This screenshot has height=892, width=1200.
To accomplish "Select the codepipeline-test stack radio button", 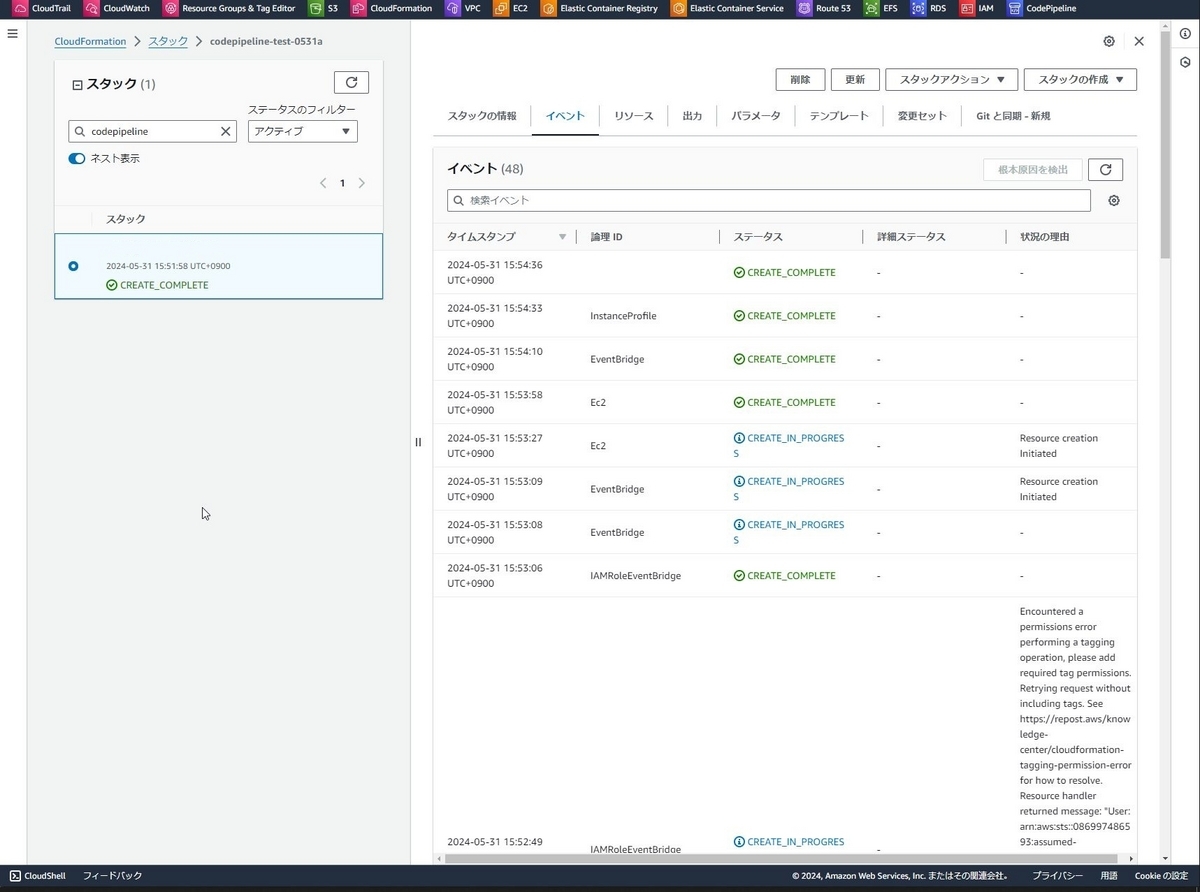I will pos(73,266).
